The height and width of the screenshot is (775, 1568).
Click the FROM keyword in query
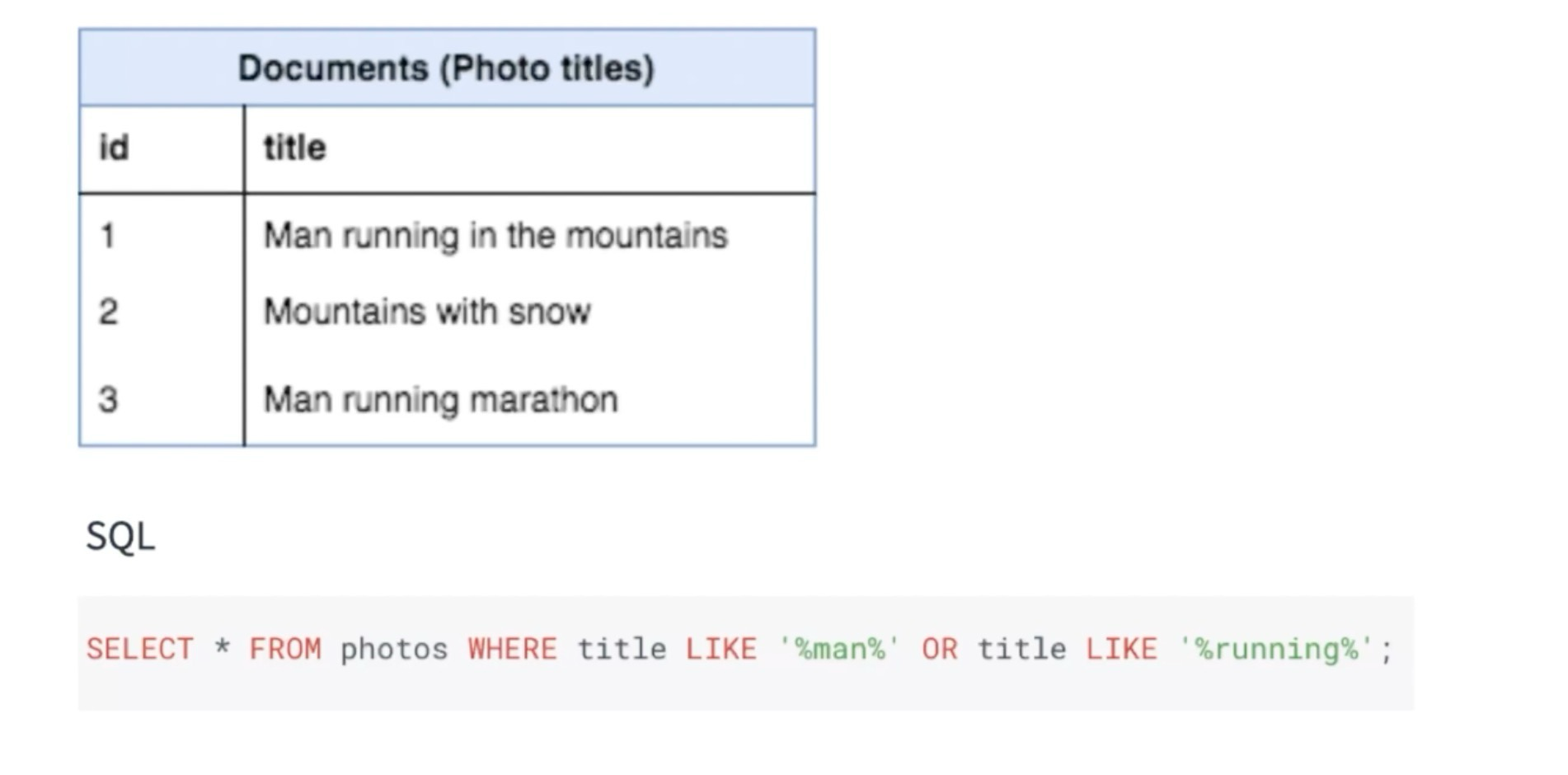pyautogui.click(x=284, y=649)
